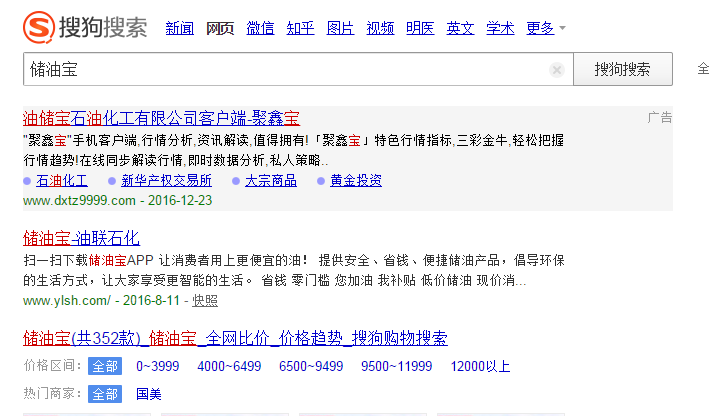
Task: Open the 新华产权交易所 sub-link
Action: click(x=167, y=181)
